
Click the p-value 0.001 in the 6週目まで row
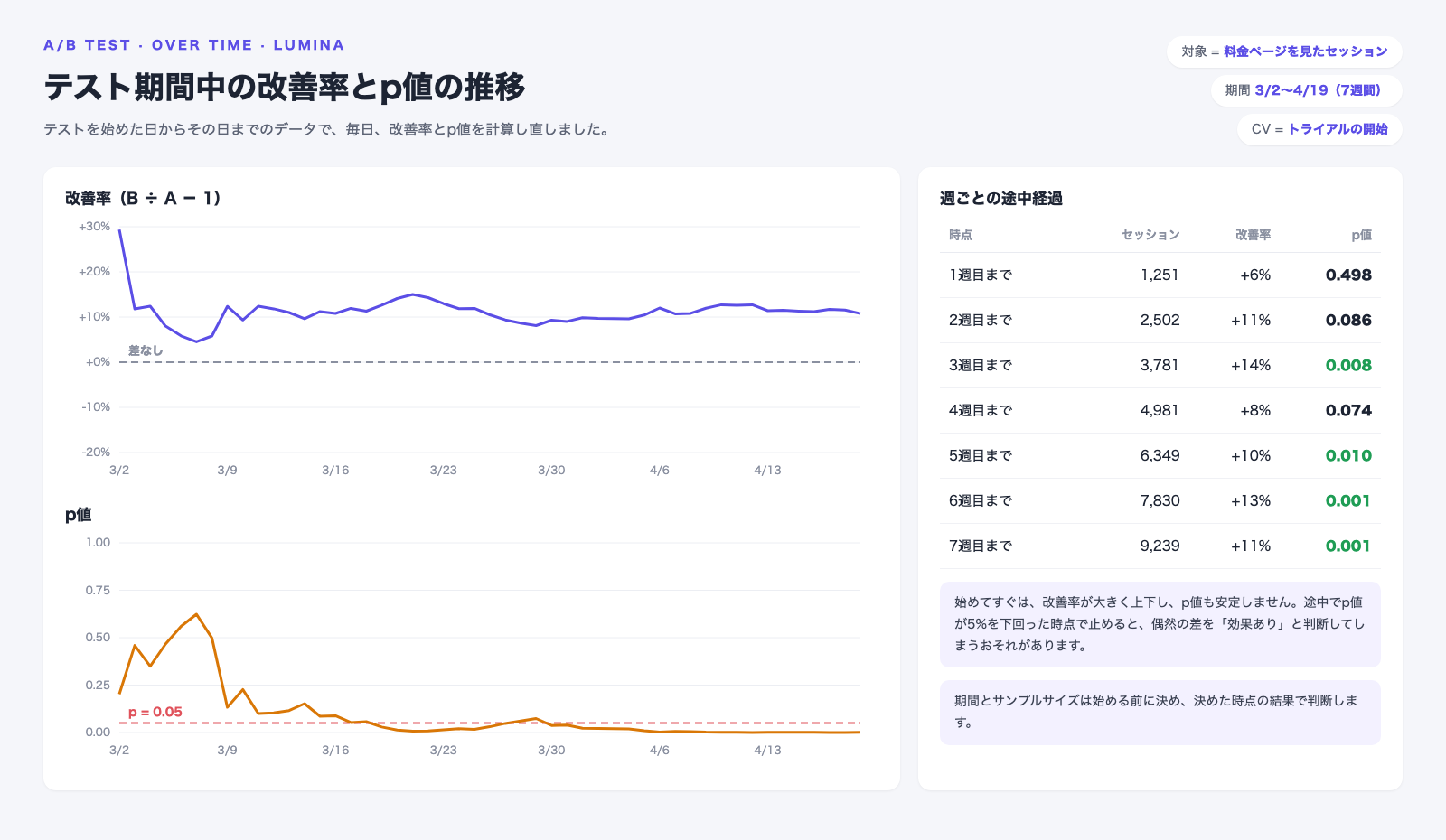(x=1348, y=500)
